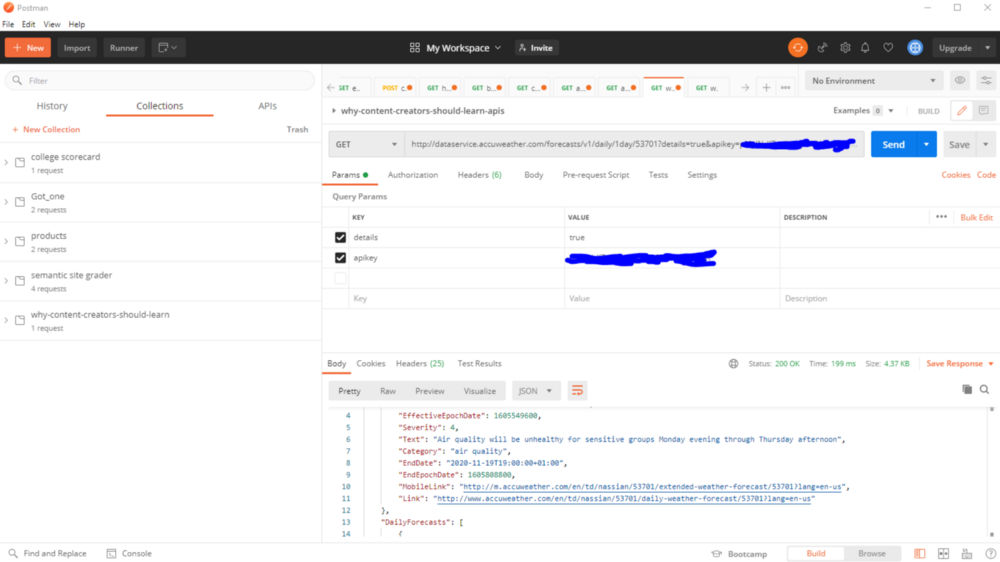This screenshot has width=1000, height=562.
Task: Expand the semantic site grader collection
Action: click(6, 281)
